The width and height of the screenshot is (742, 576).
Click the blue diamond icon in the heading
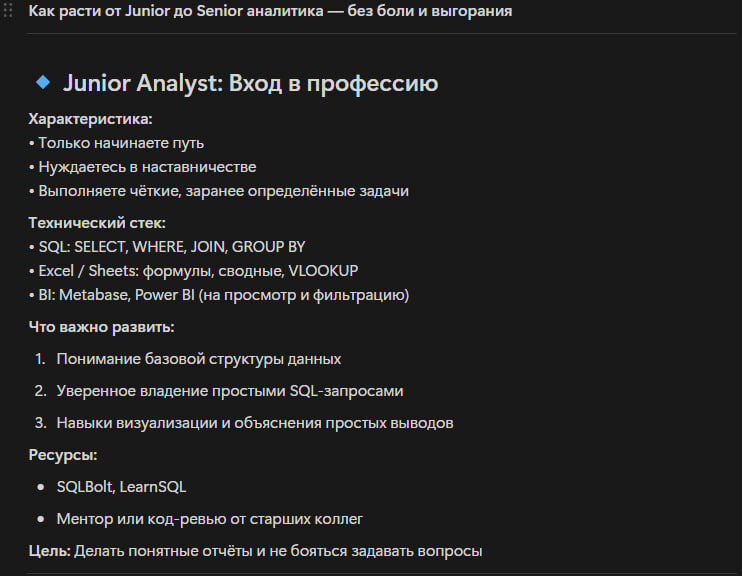[43, 82]
